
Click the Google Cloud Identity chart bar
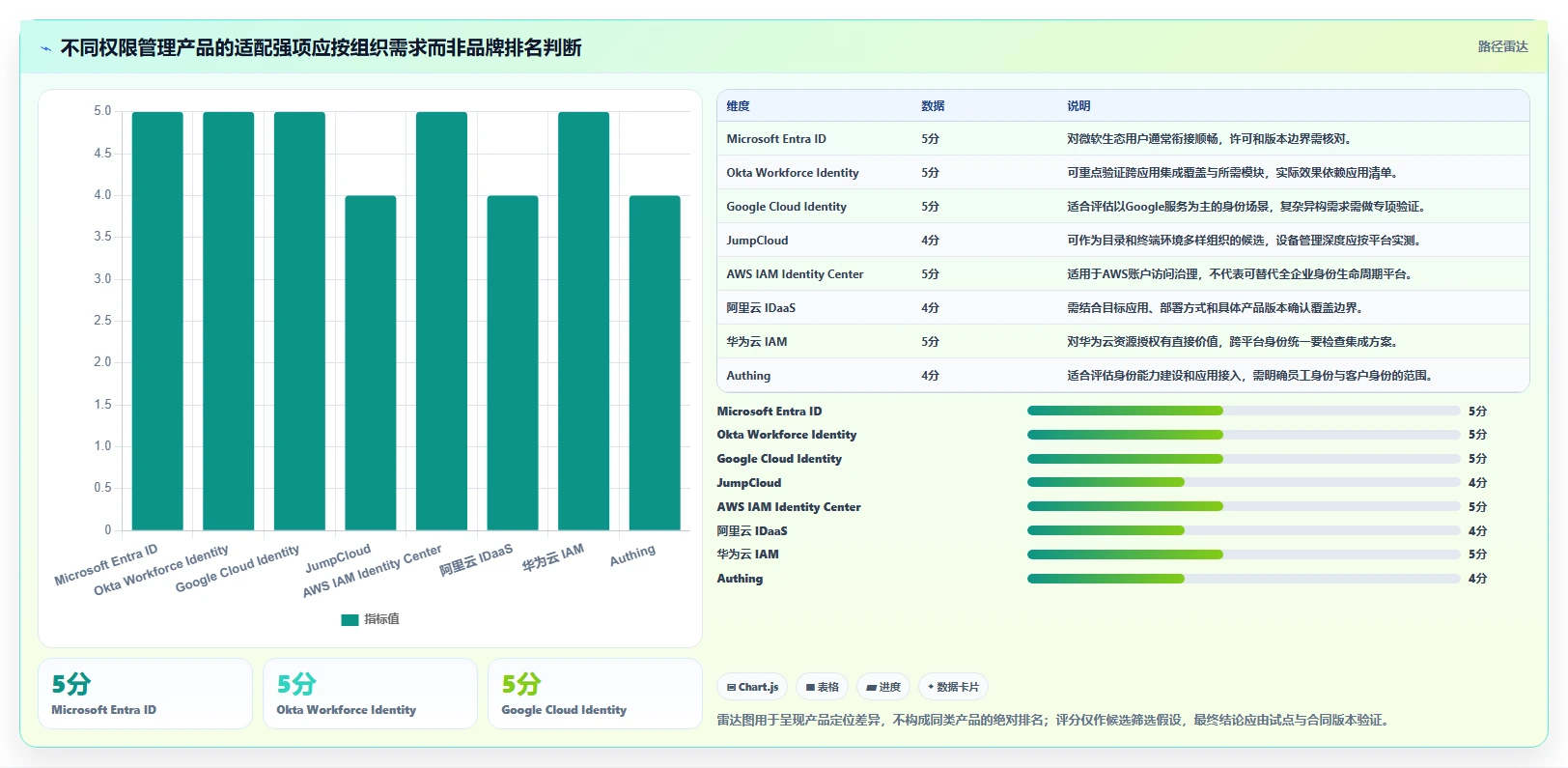299,321
